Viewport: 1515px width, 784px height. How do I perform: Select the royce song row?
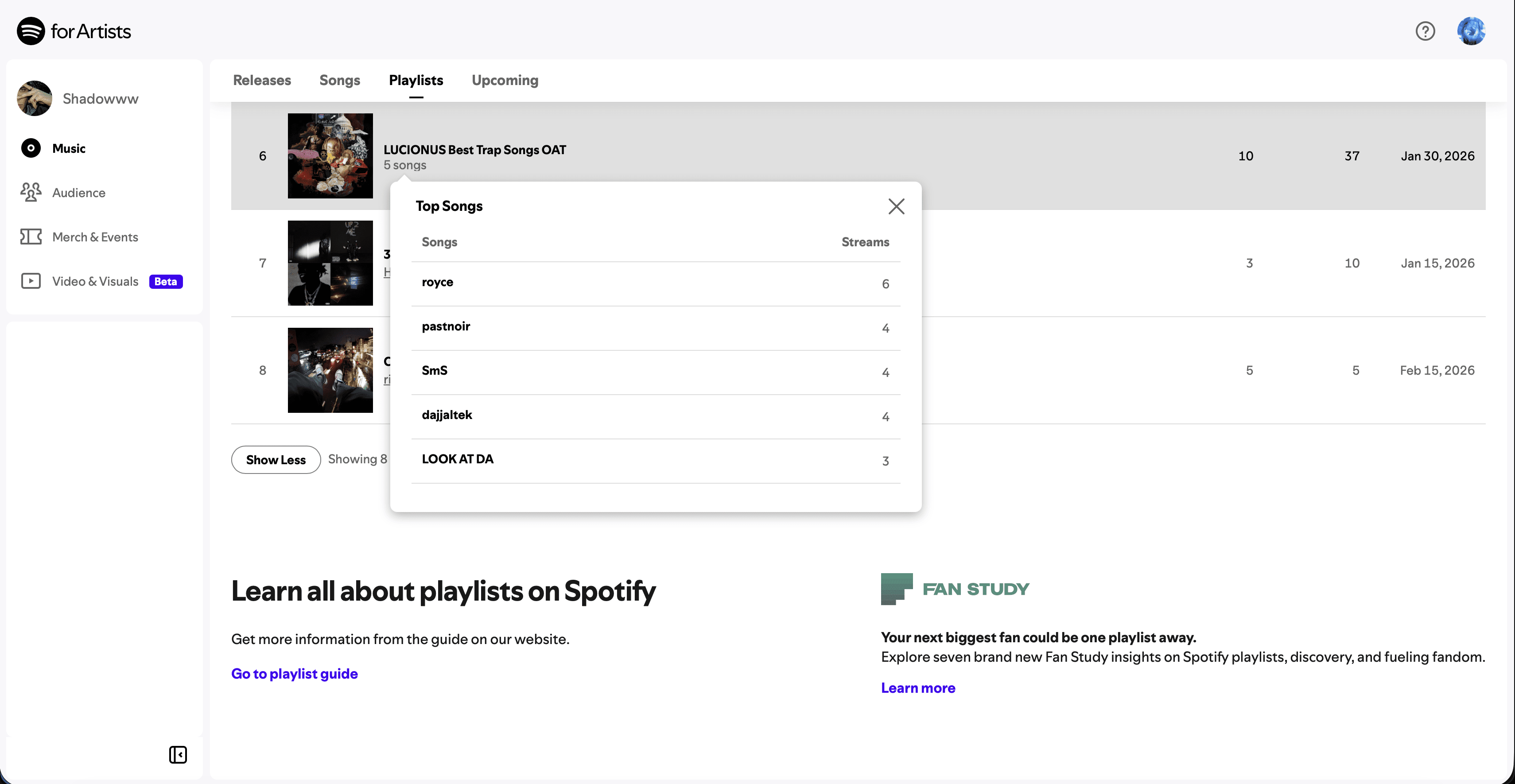(x=655, y=283)
